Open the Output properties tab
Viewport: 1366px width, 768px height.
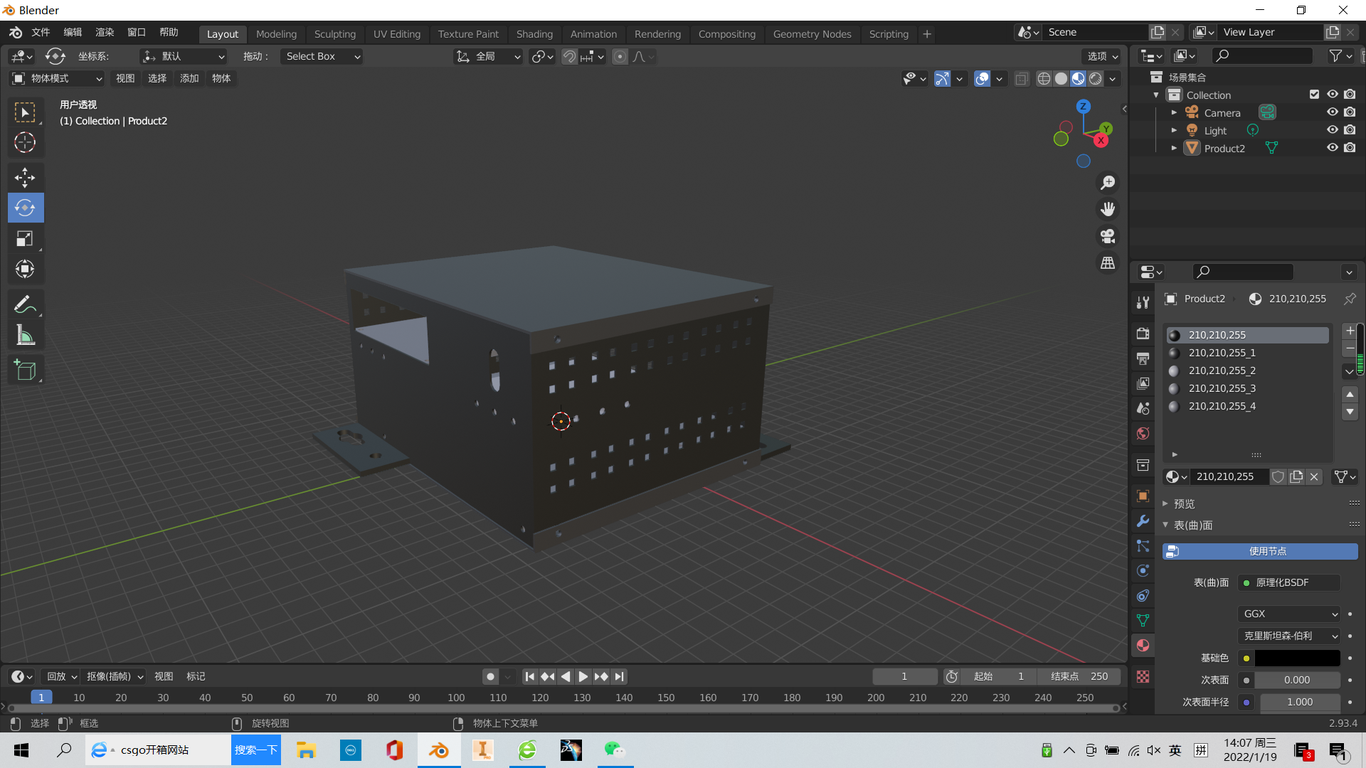[1143, 358]
